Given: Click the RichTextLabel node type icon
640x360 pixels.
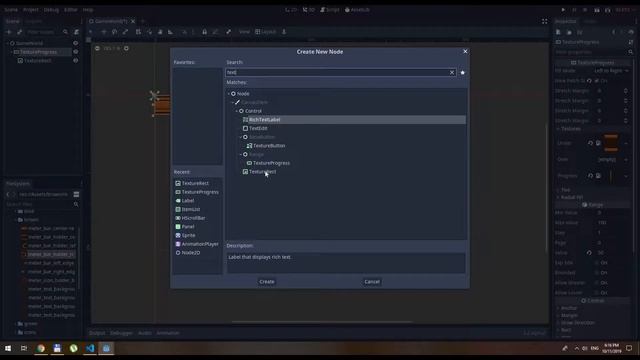Looking at the screenshot, I should pos(245,120).
